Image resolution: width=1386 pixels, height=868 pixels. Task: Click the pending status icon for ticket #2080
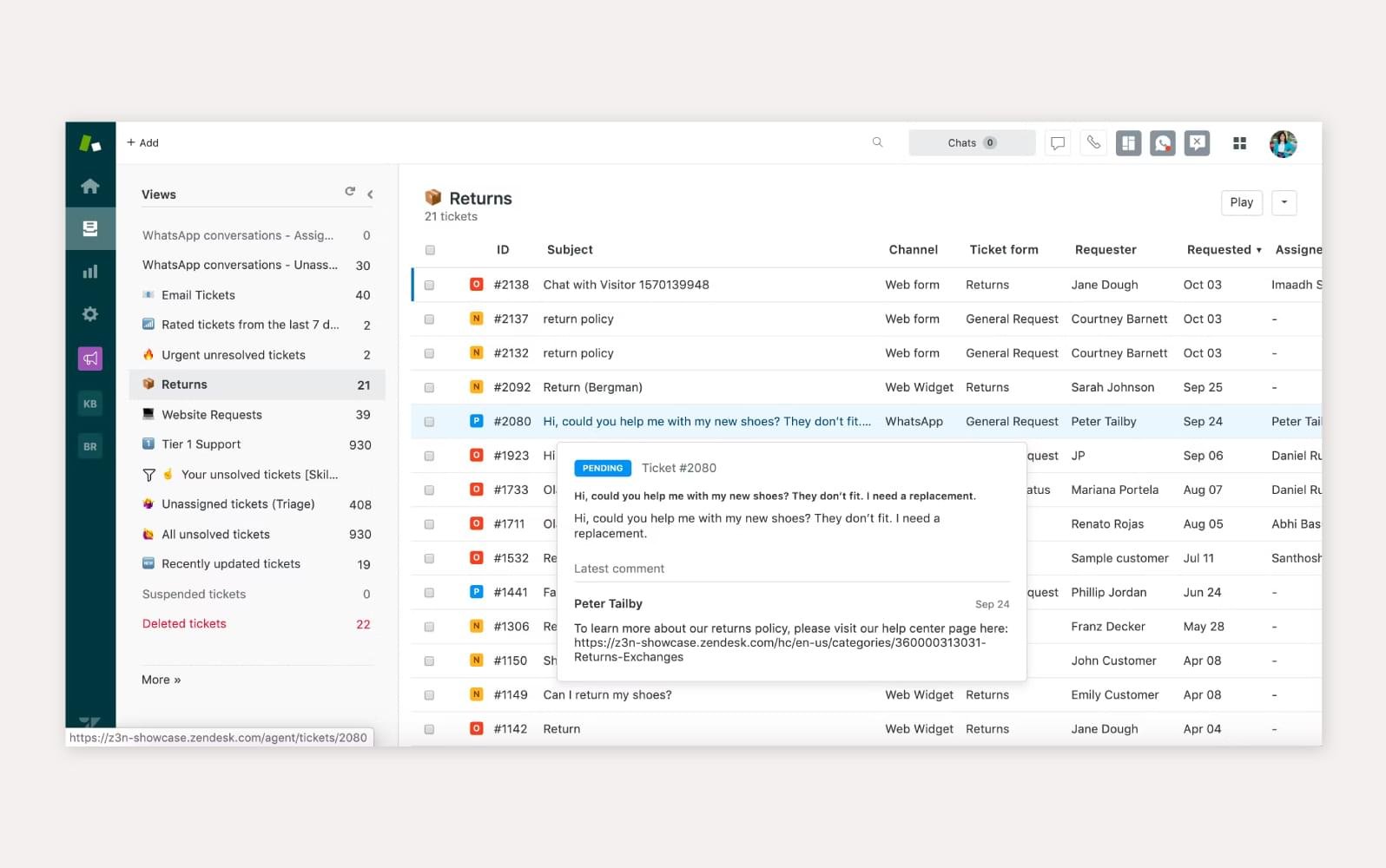pos(476,421)
